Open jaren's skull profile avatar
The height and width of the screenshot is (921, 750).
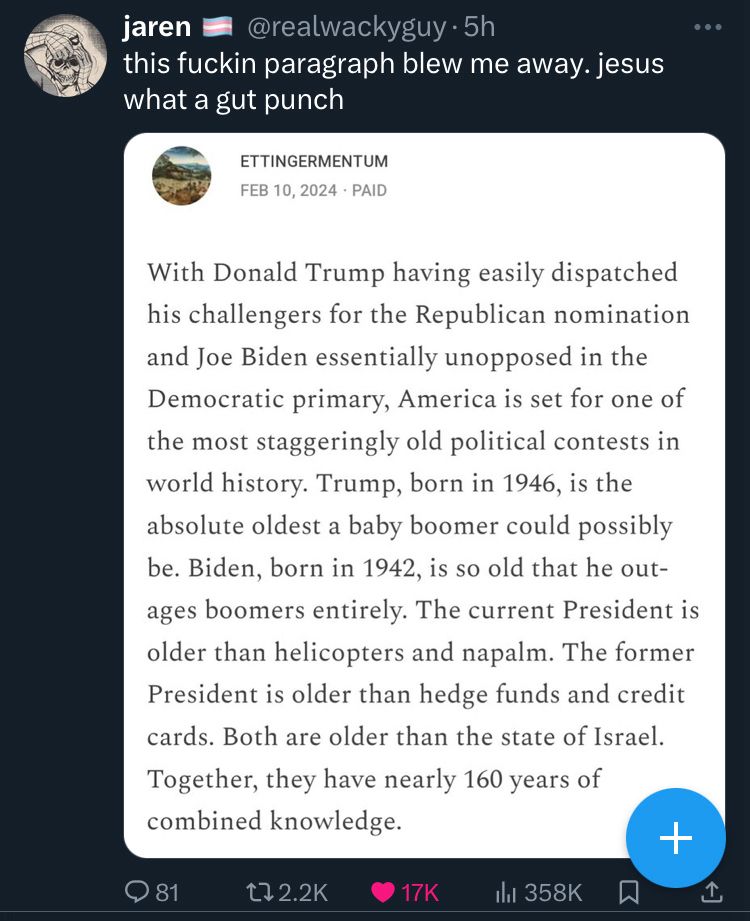64,56
